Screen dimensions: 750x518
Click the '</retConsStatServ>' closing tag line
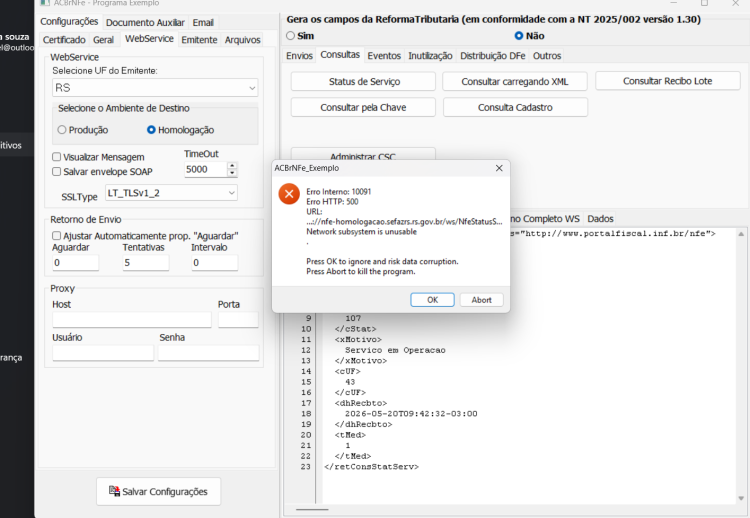pyautogui.click(x=371, y=466)
